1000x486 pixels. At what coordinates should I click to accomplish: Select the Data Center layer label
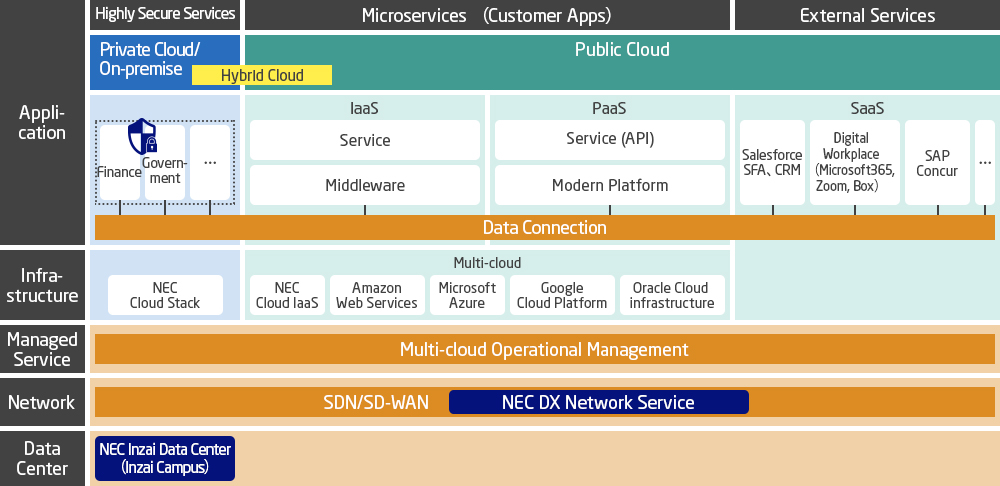42,459
